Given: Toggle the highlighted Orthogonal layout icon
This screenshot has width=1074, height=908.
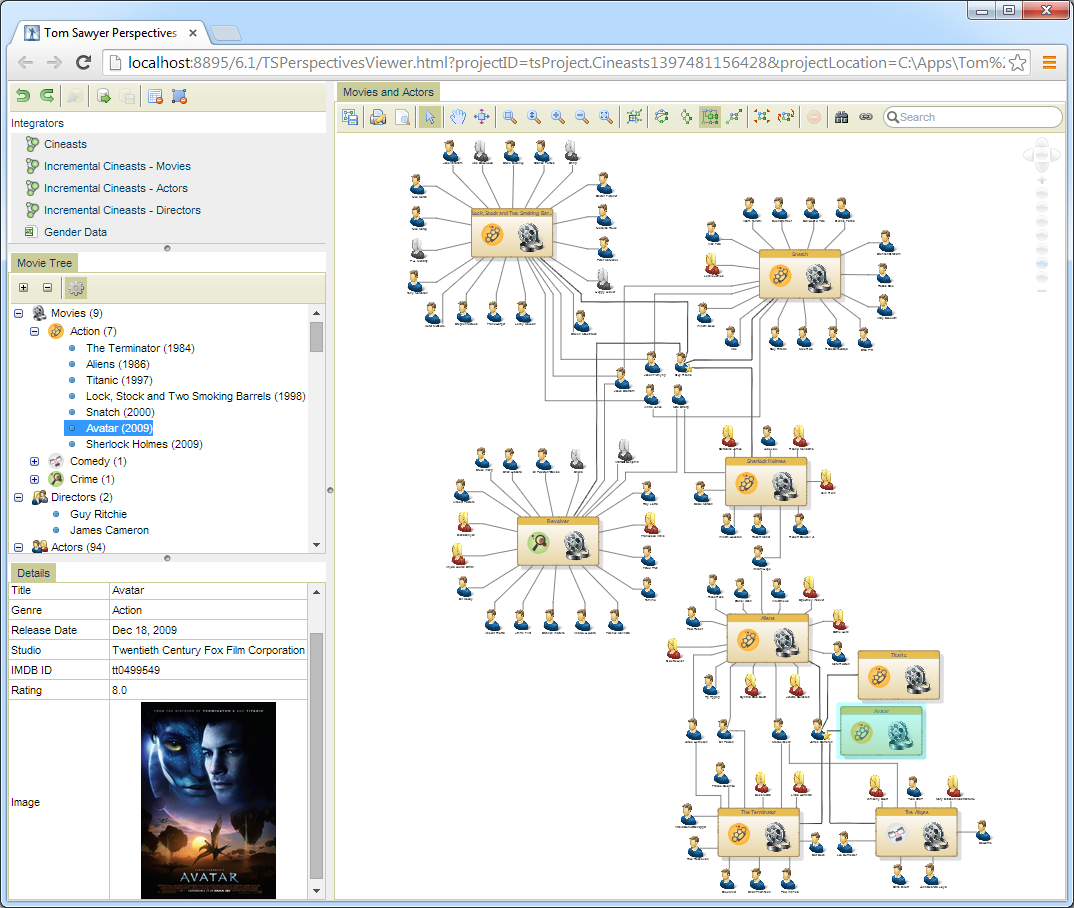Looking at the screenshot, I should pos(710,117).
